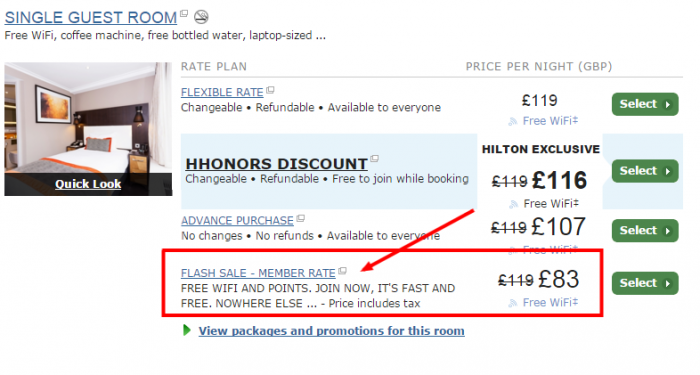This screenshot has width=700, height=375.
Task: Click the no-smoking icon near room title
Action: [201, 17]
